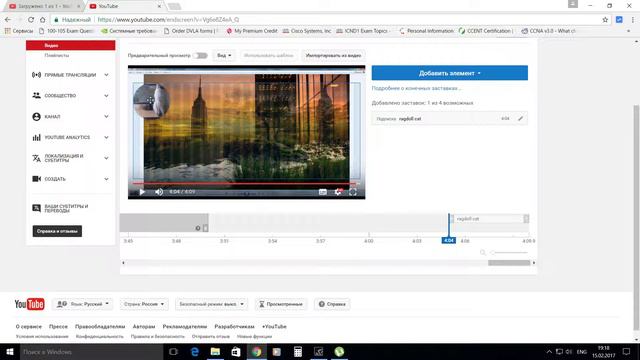Open the player settings gear
Screen dimensions: 640x360
coord(338,192)
